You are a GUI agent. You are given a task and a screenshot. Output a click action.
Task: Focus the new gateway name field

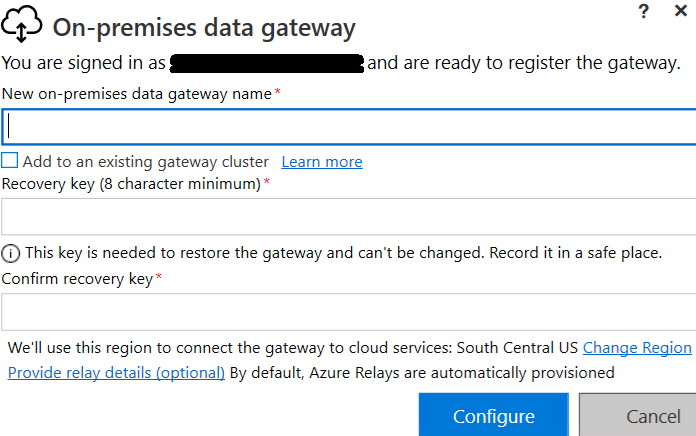pos(348,127)
